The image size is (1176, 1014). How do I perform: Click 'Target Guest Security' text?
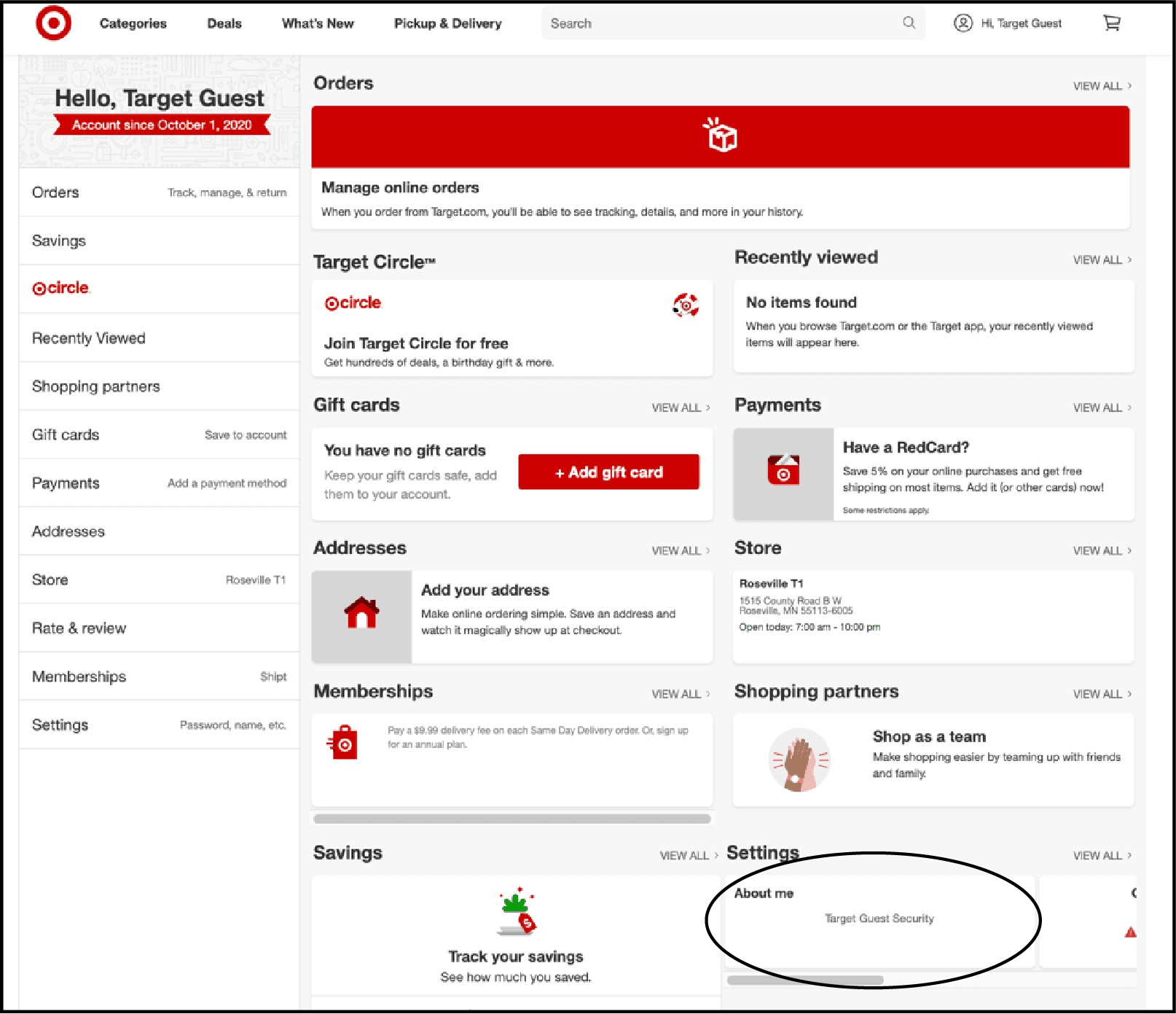point(879,919)
